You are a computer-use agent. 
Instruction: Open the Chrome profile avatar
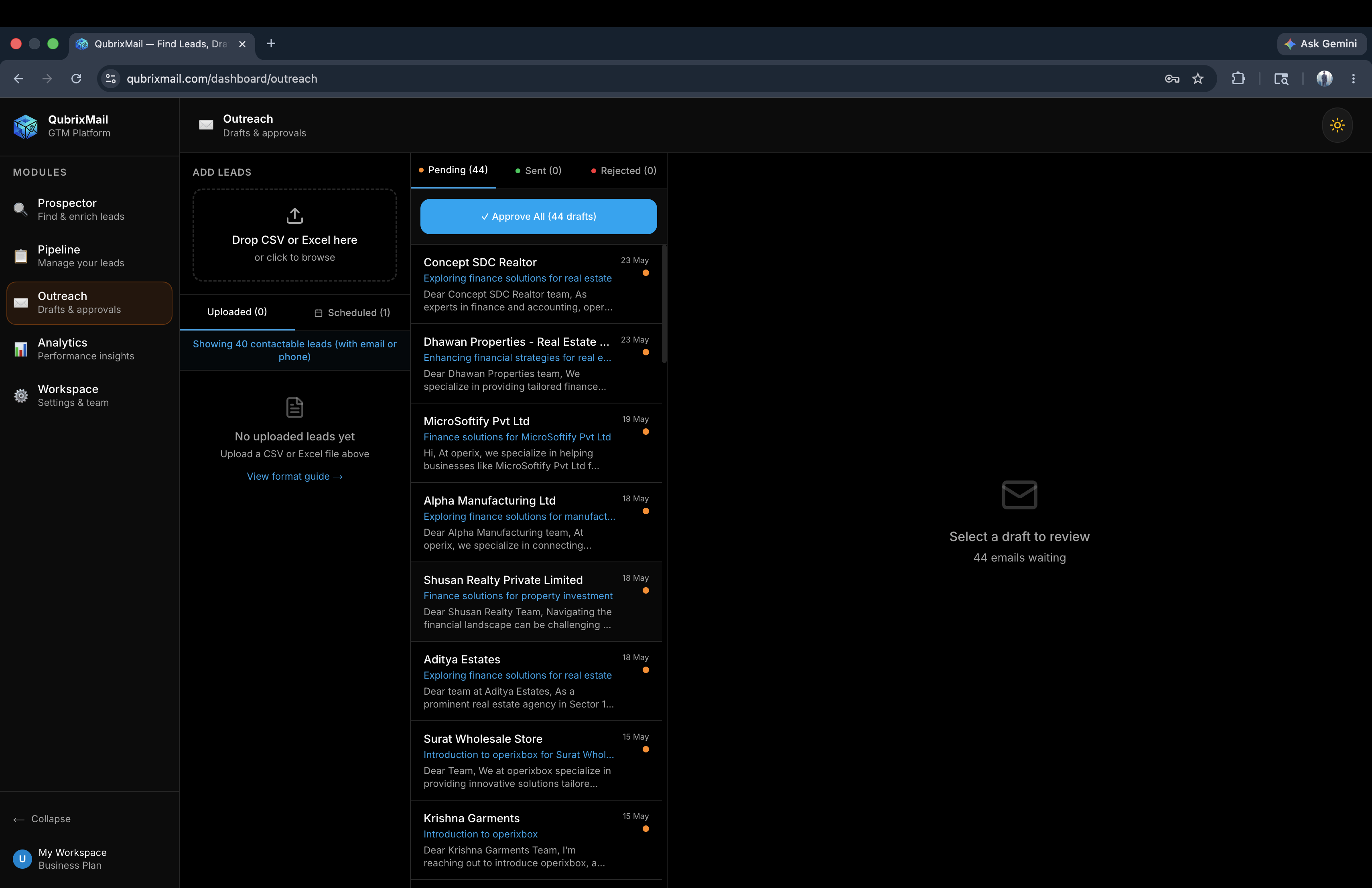(x=1324, y=78)
